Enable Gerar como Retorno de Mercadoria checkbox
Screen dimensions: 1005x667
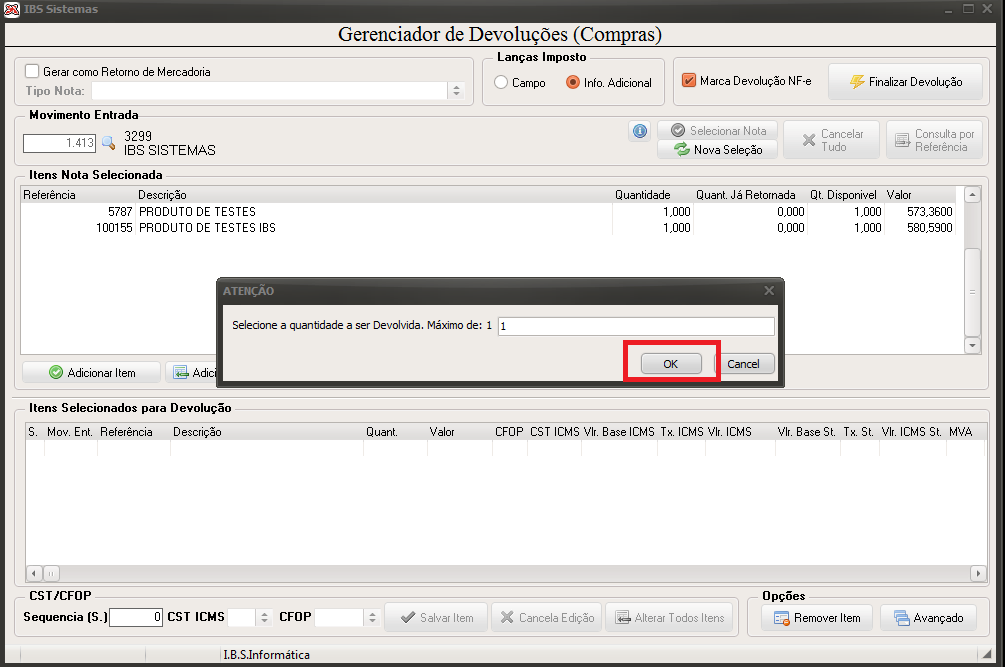(x=32, y=71)
